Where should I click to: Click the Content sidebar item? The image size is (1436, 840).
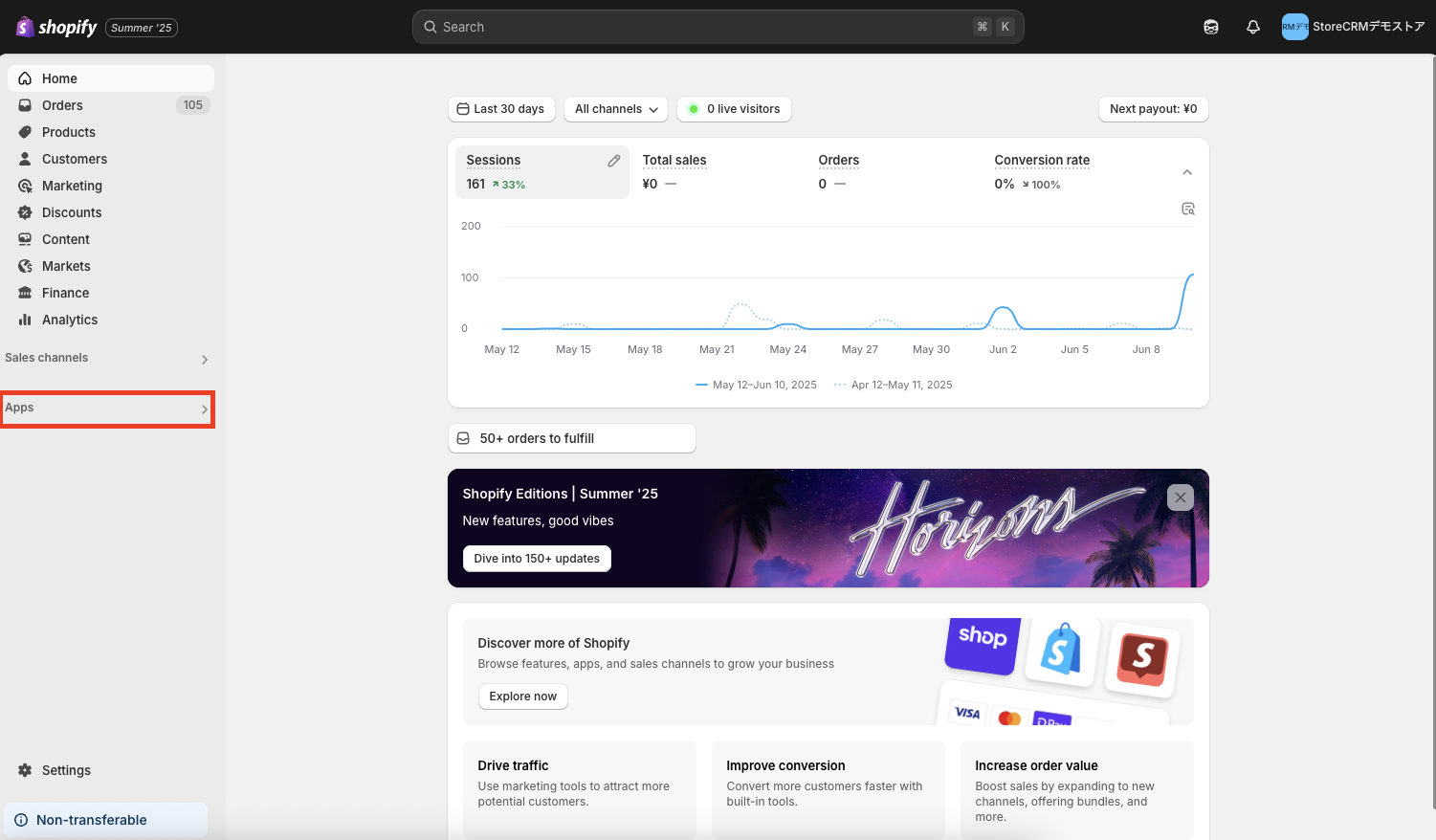tap(111, 239)
